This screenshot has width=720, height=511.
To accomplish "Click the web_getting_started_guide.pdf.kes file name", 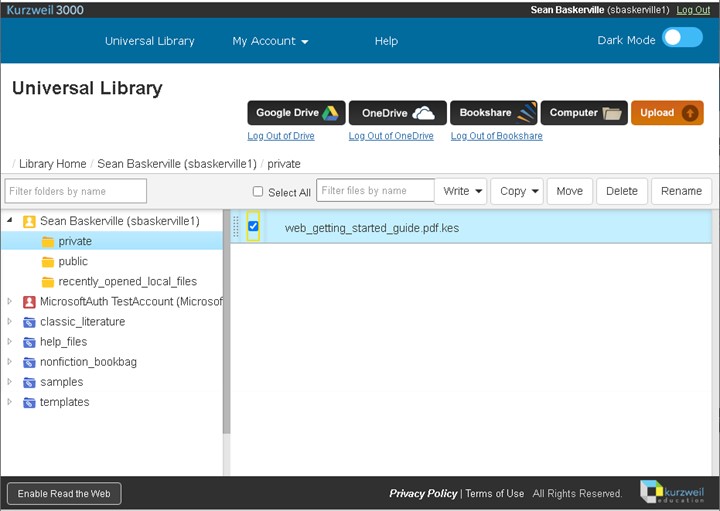I will pos(372,228).
